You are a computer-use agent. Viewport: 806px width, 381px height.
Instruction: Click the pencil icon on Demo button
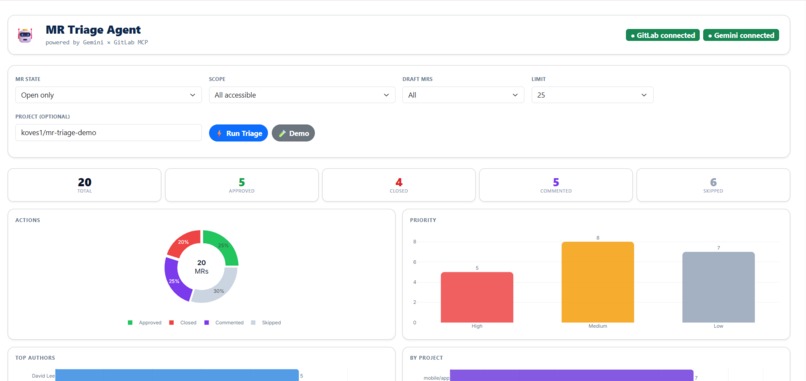[x=282, y=133]
